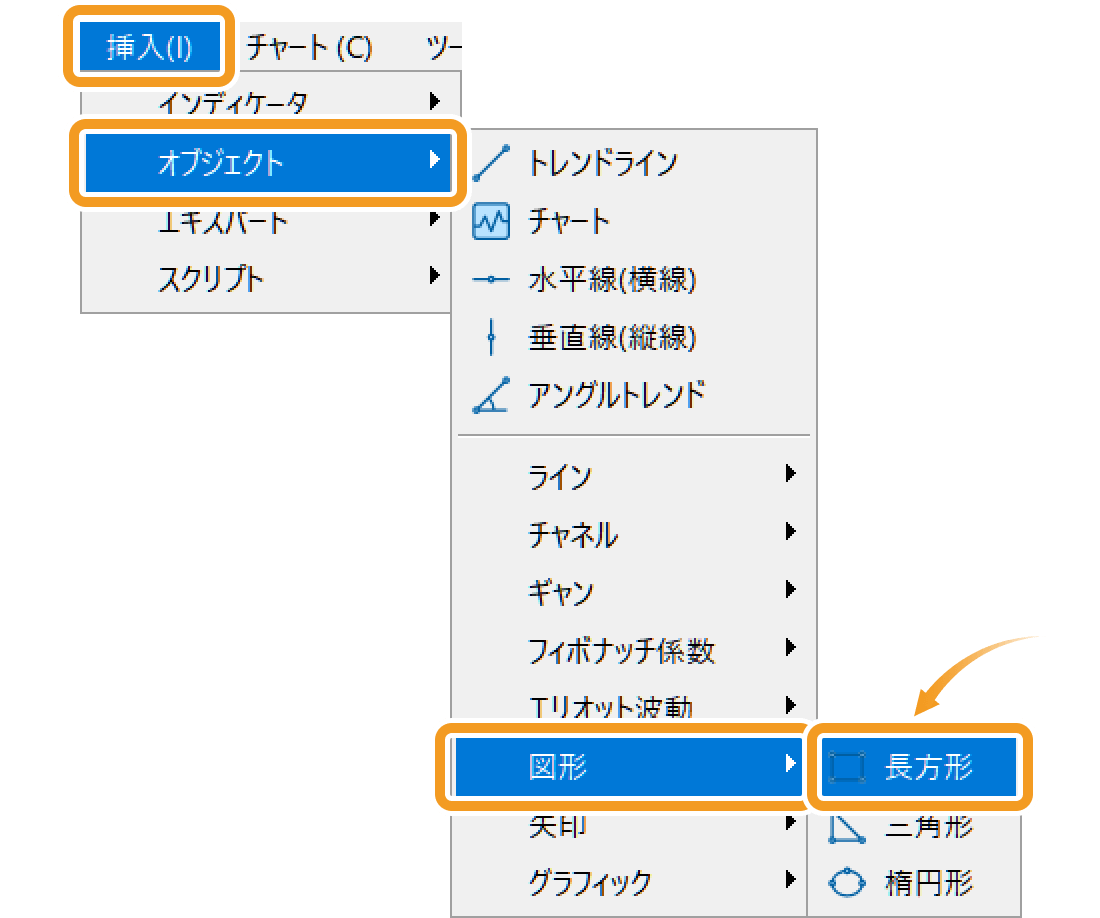Select 長方形 shape option

[x=919, y=767]
